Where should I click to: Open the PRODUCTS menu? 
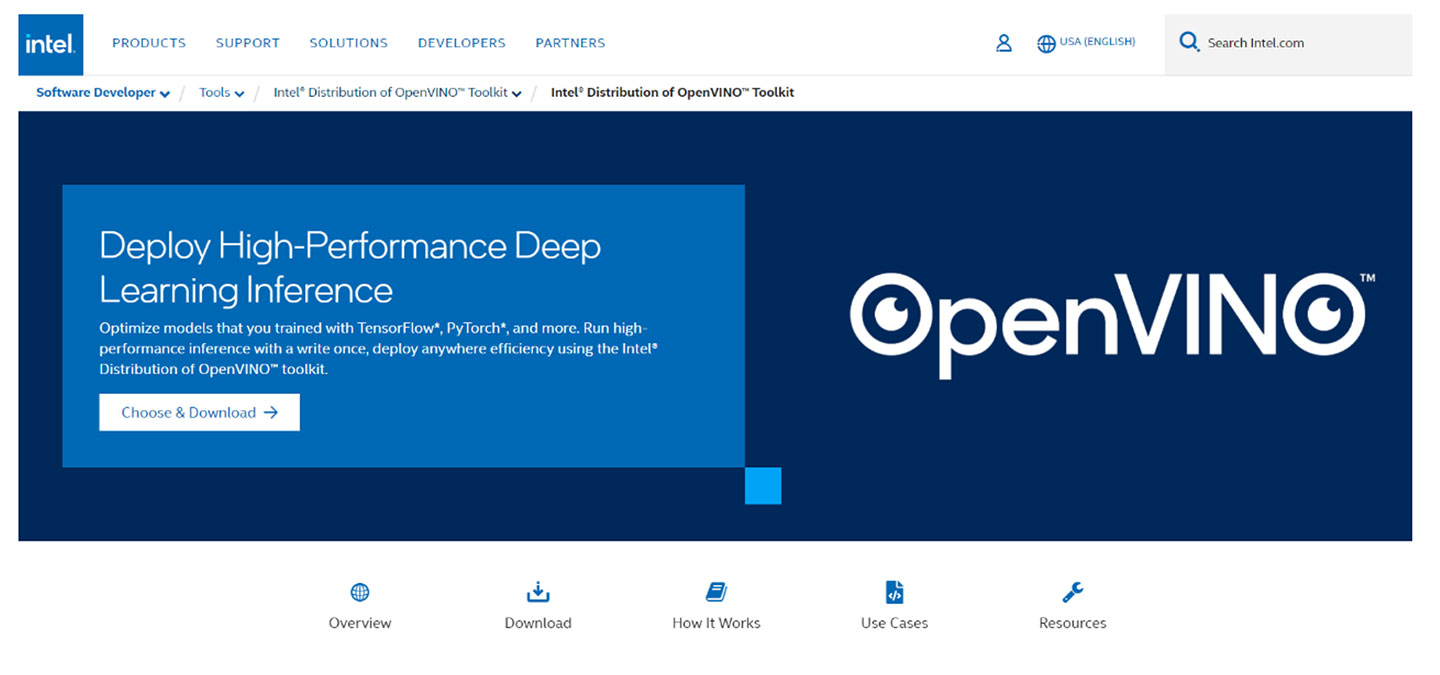(148, 43)
